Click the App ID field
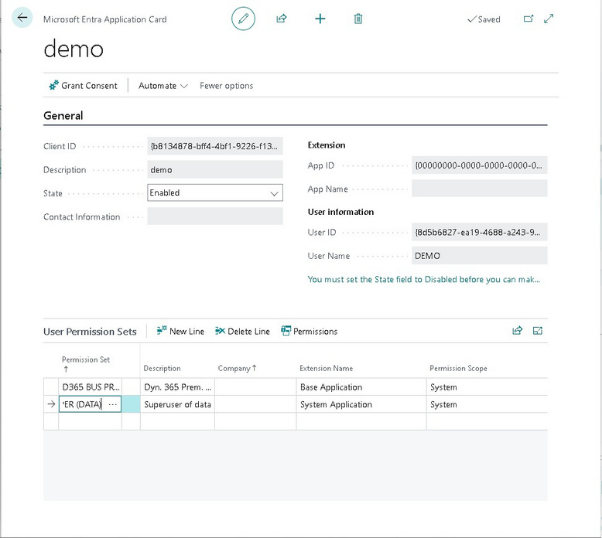Image resolution: width=602 pixels, height=538 pixels. click(x=480, y=166)
